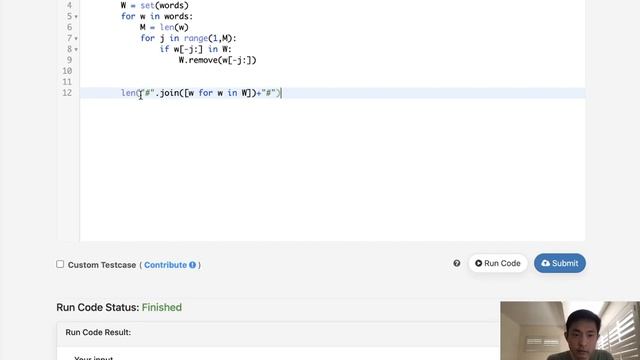
Task: Collapse the fold arrow on line 8
Action: pyautogui.click(x=76, y=50)
